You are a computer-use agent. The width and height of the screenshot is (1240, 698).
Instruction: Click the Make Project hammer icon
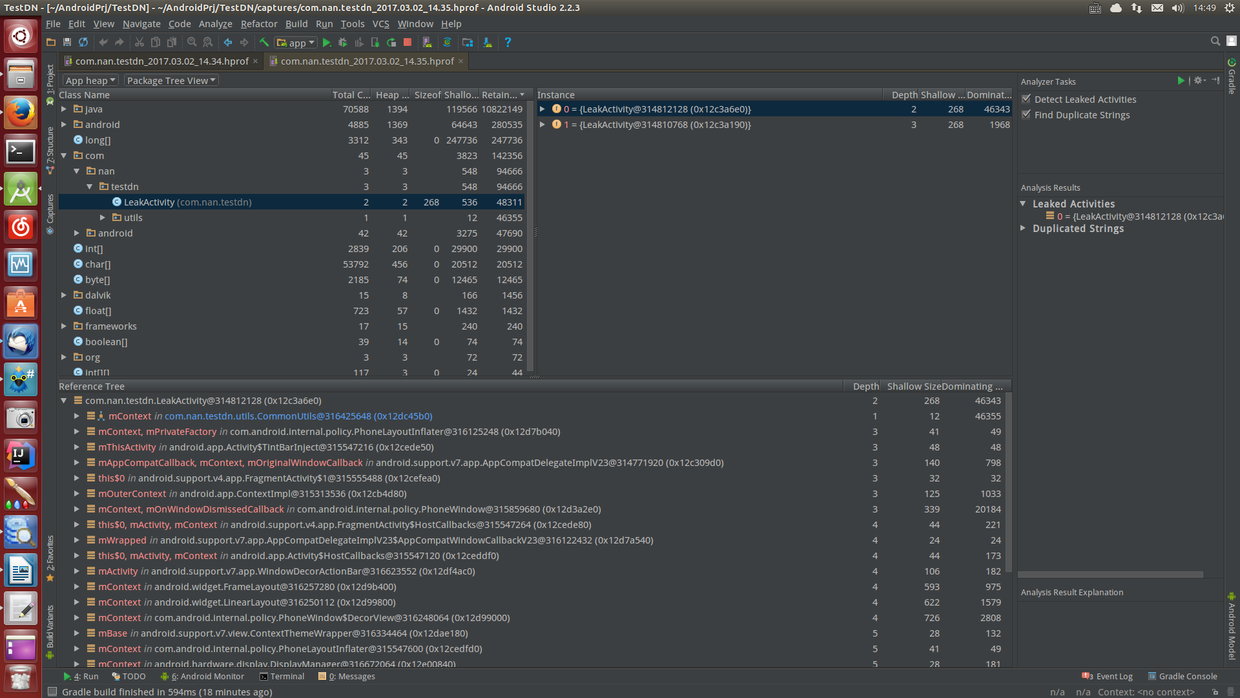click(264, 43)
